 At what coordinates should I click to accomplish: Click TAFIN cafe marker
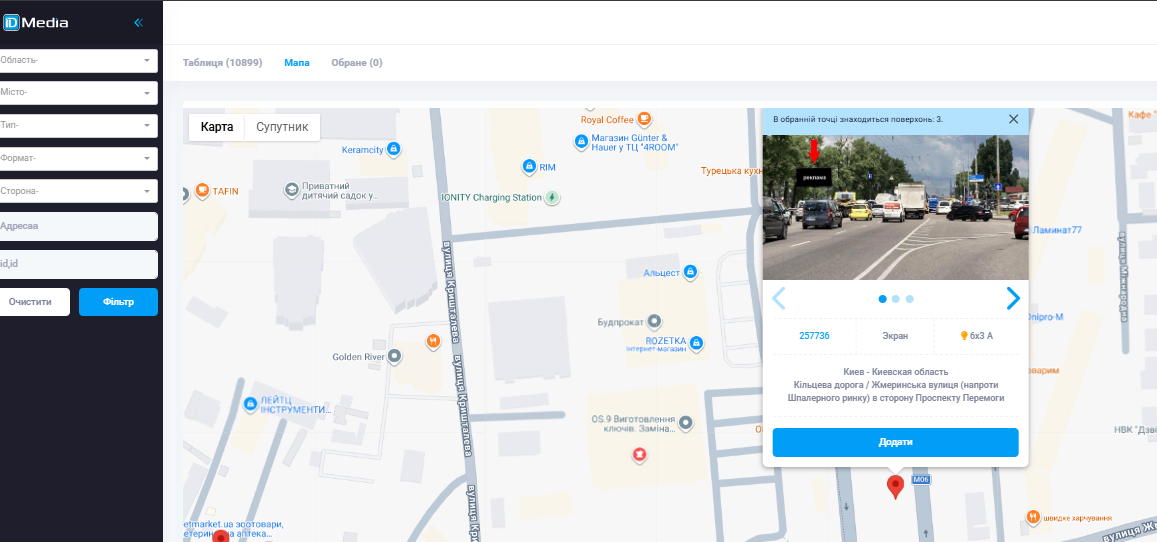pos(202,190)
